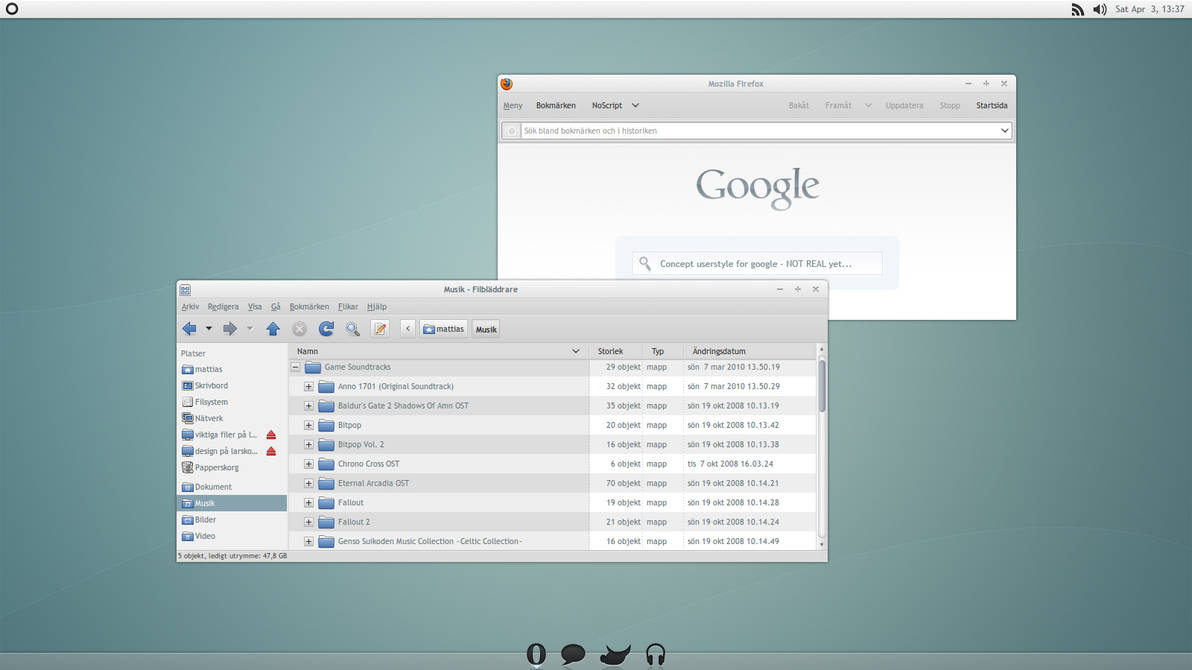This screenshot has height=670, width=1192.
Task: Open the Nätverk location in the sidebar
Action: pos(203,418)
